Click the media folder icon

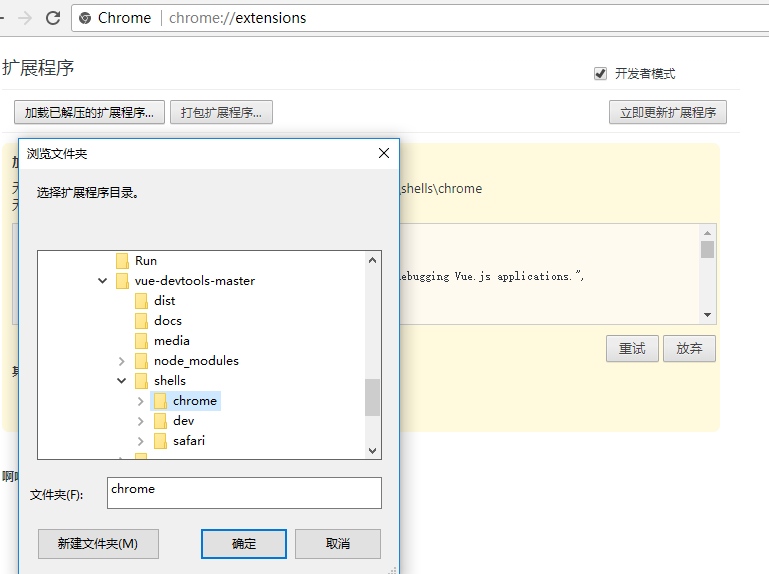pyautogui.click(x=141, y=341)
